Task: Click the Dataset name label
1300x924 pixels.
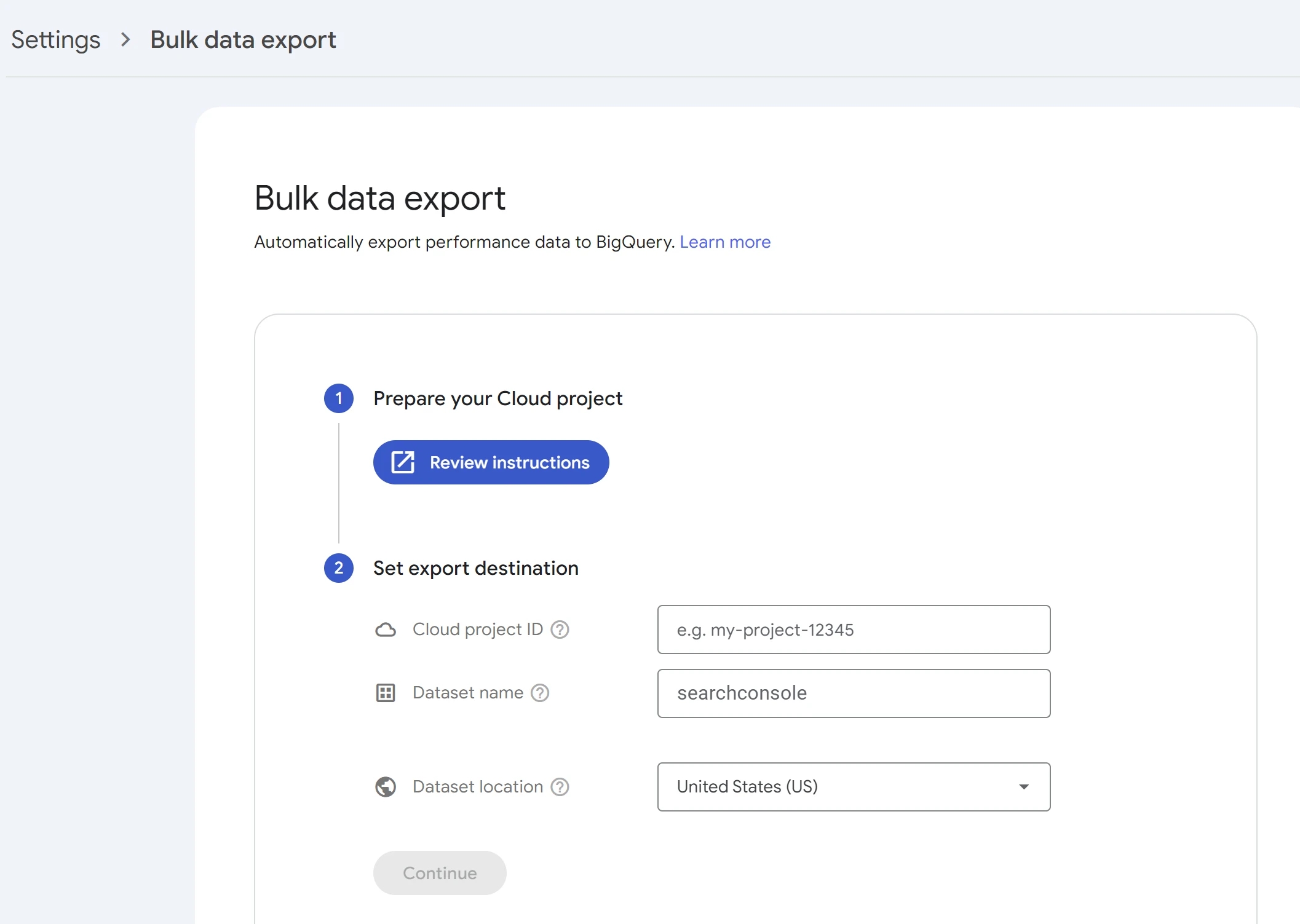Action: (468, 693)
